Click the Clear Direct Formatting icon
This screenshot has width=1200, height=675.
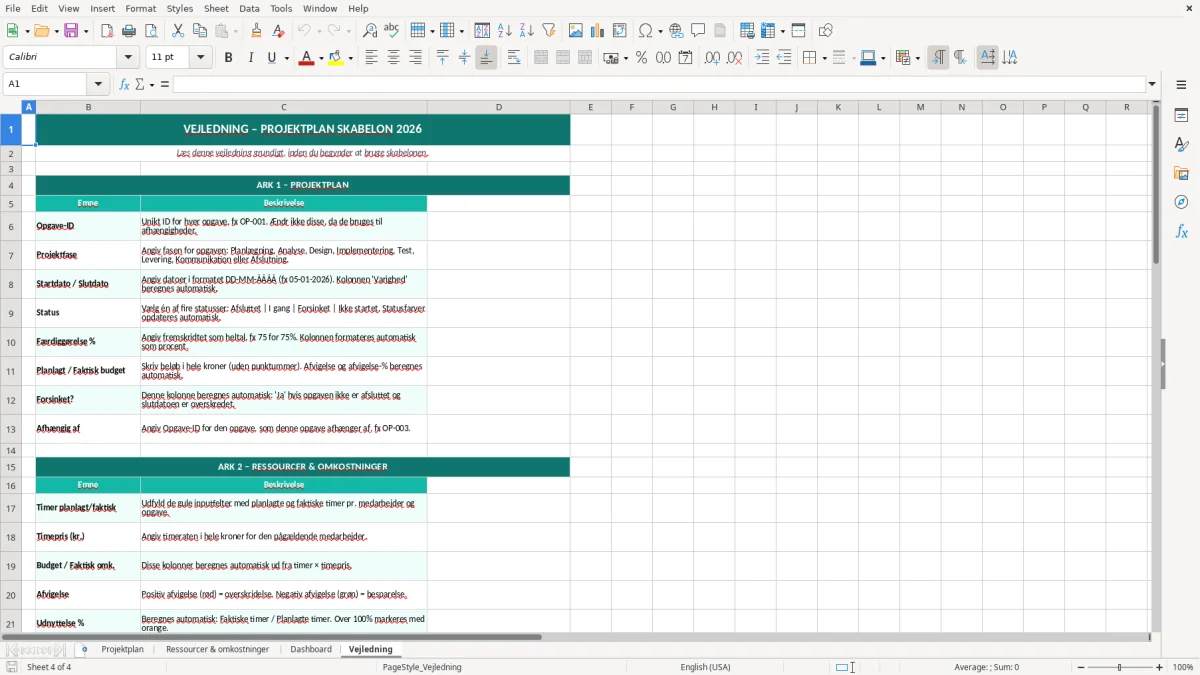[x=279, y=31]
